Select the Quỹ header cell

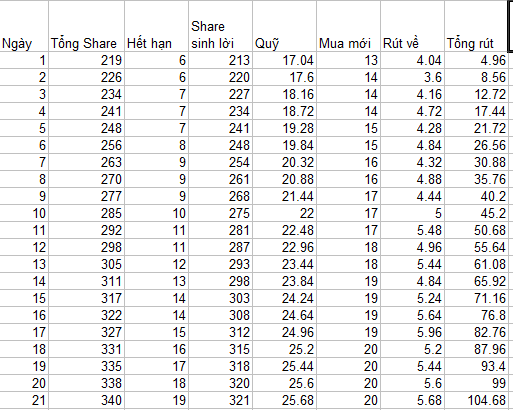[284, 26]
